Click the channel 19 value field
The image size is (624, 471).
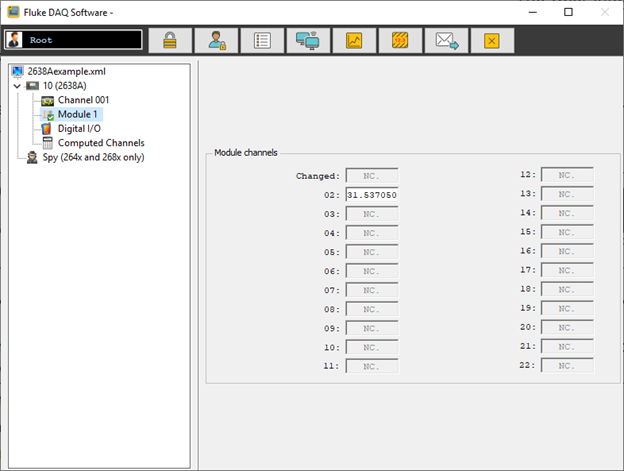click(567, 308)
